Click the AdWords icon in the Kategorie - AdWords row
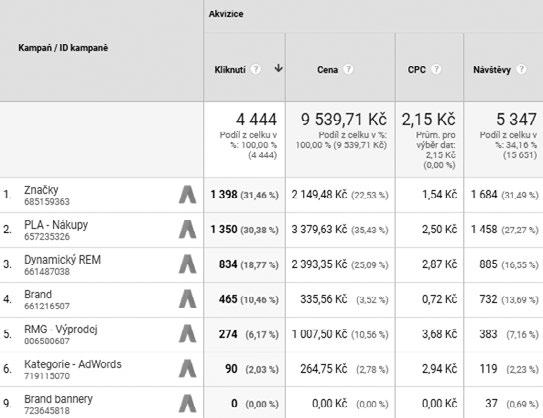 [188, 369]
